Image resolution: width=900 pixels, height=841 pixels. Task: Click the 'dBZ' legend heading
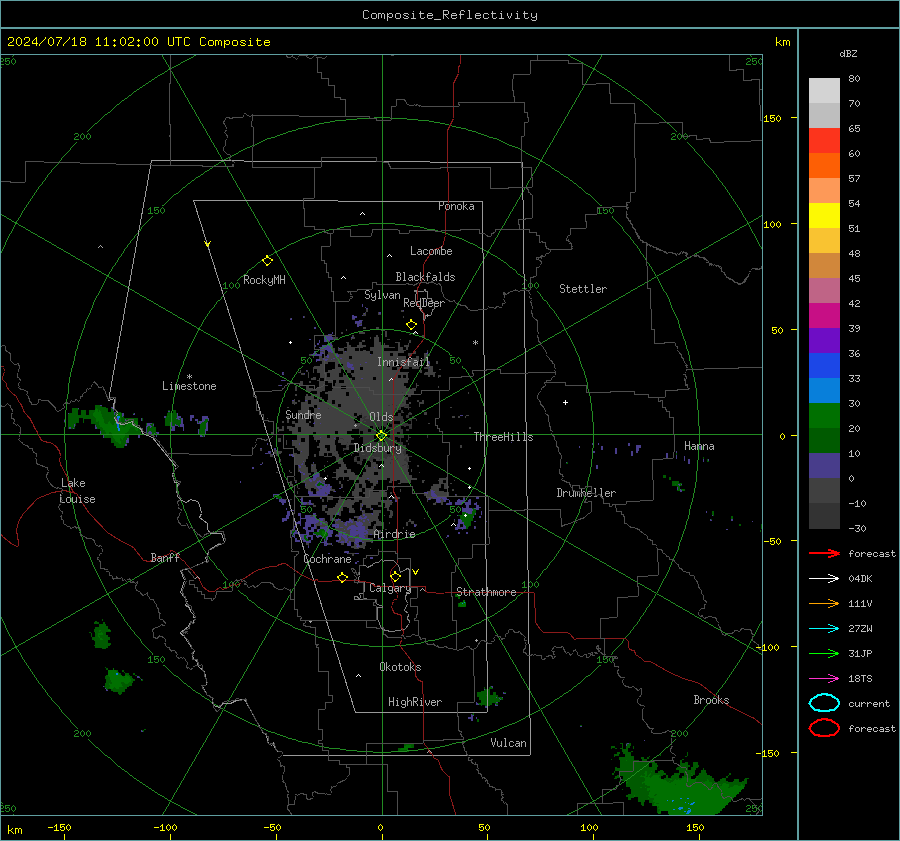coord(848,53)
